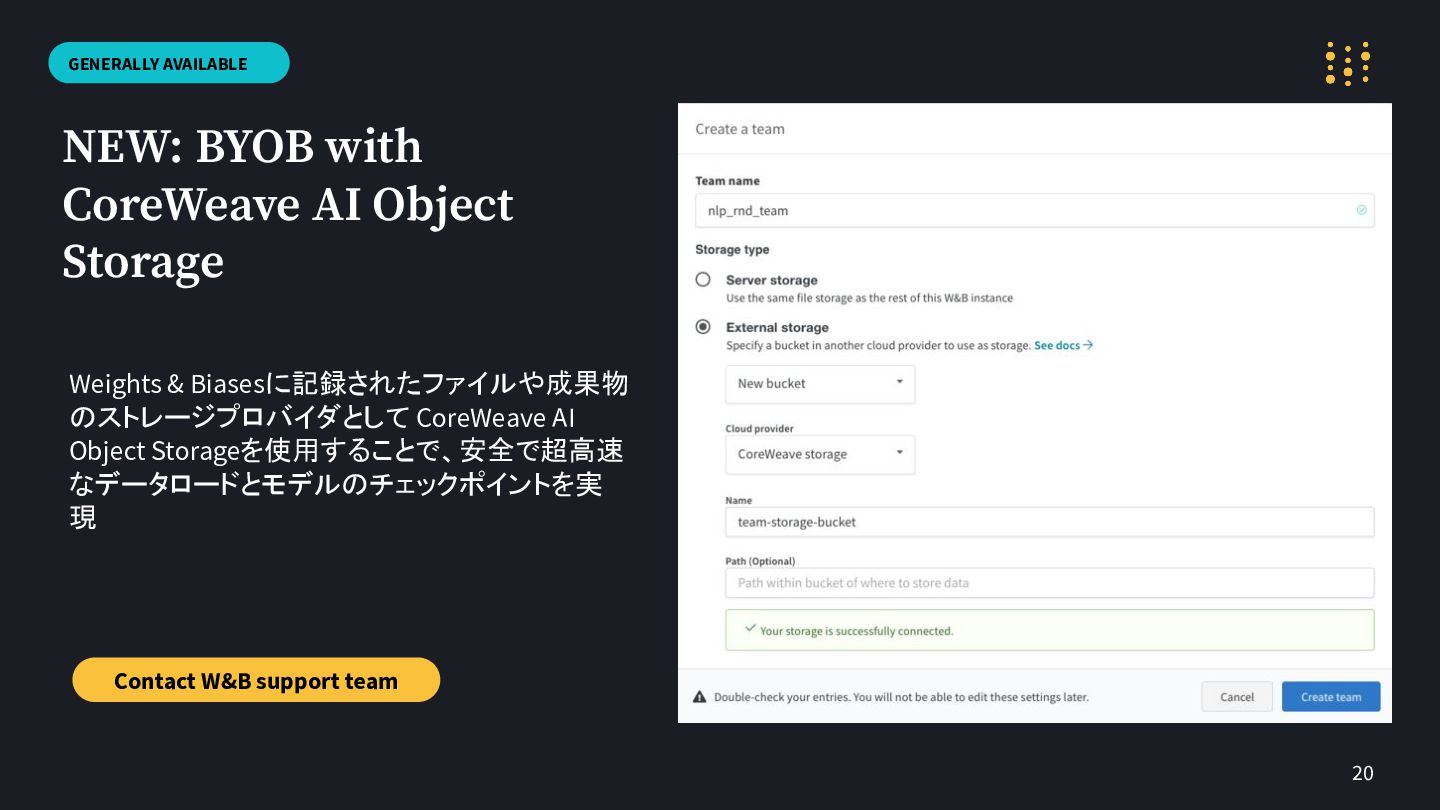Open the See docs link

click(1057, 345)
